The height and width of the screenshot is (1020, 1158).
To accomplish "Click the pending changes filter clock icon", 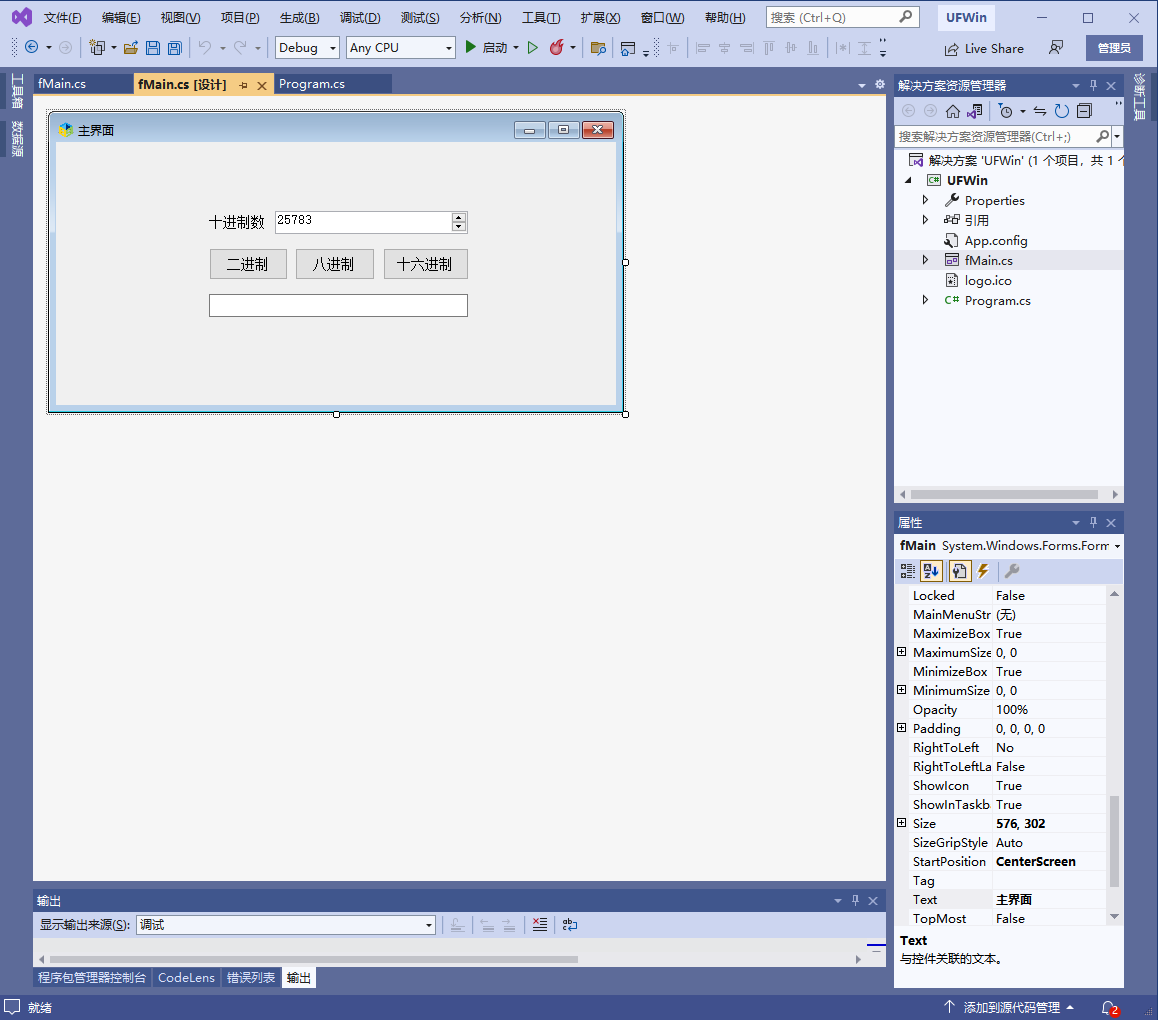I will click(1005, 111).
